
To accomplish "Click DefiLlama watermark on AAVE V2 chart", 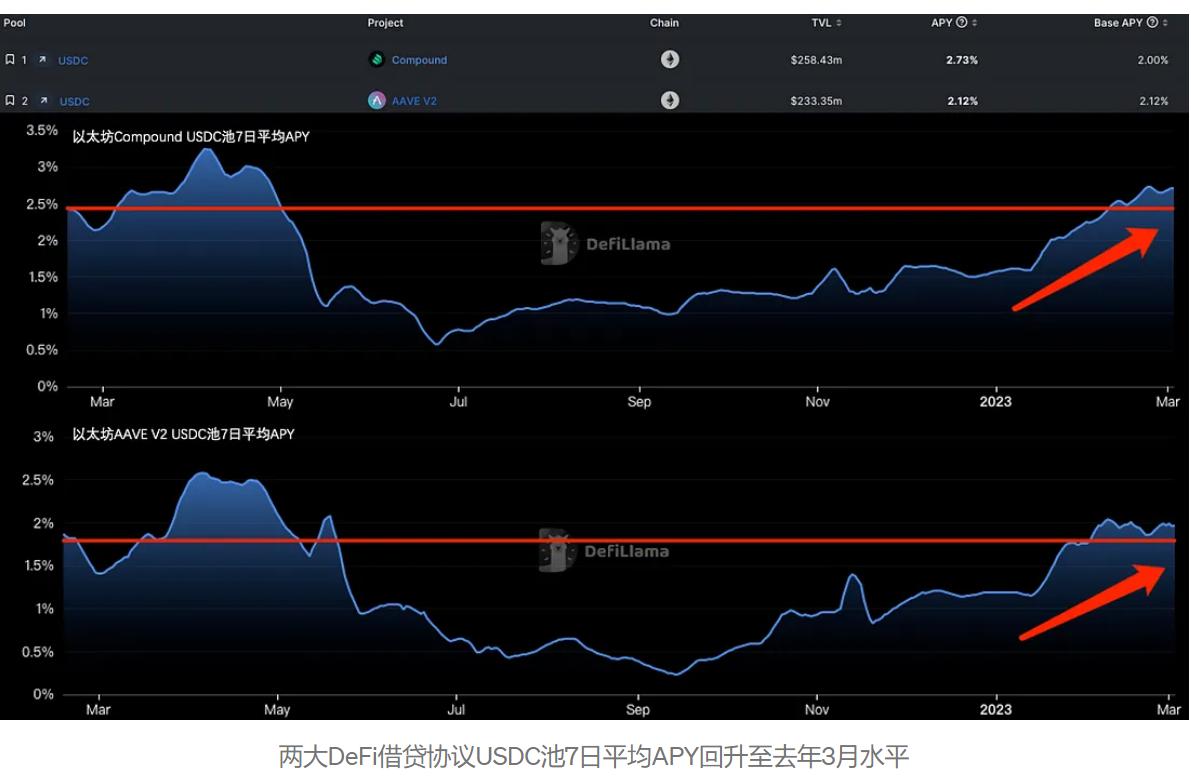I will (x=605, y=551).
